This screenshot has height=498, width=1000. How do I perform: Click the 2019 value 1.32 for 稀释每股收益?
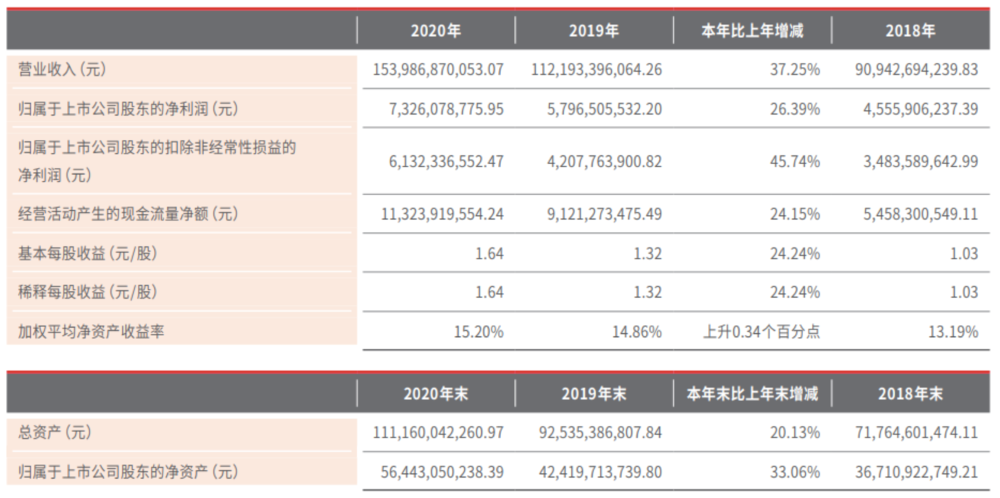tap(648, 292)
